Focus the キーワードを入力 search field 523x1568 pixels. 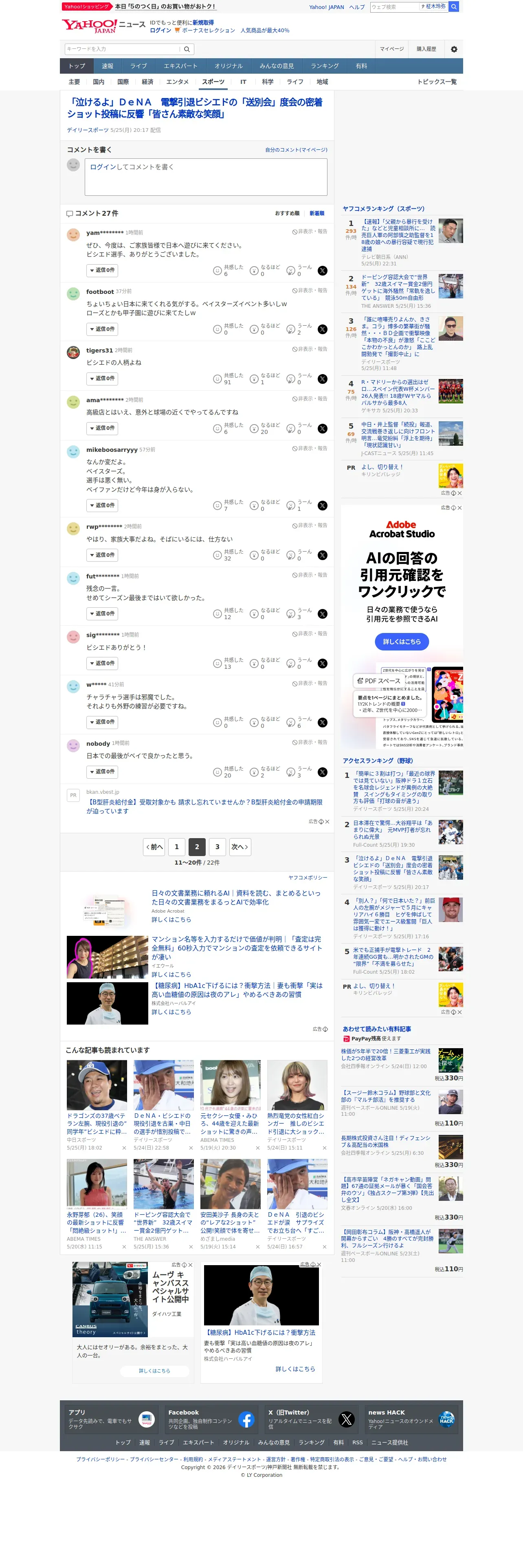click(x=123, y=49)
